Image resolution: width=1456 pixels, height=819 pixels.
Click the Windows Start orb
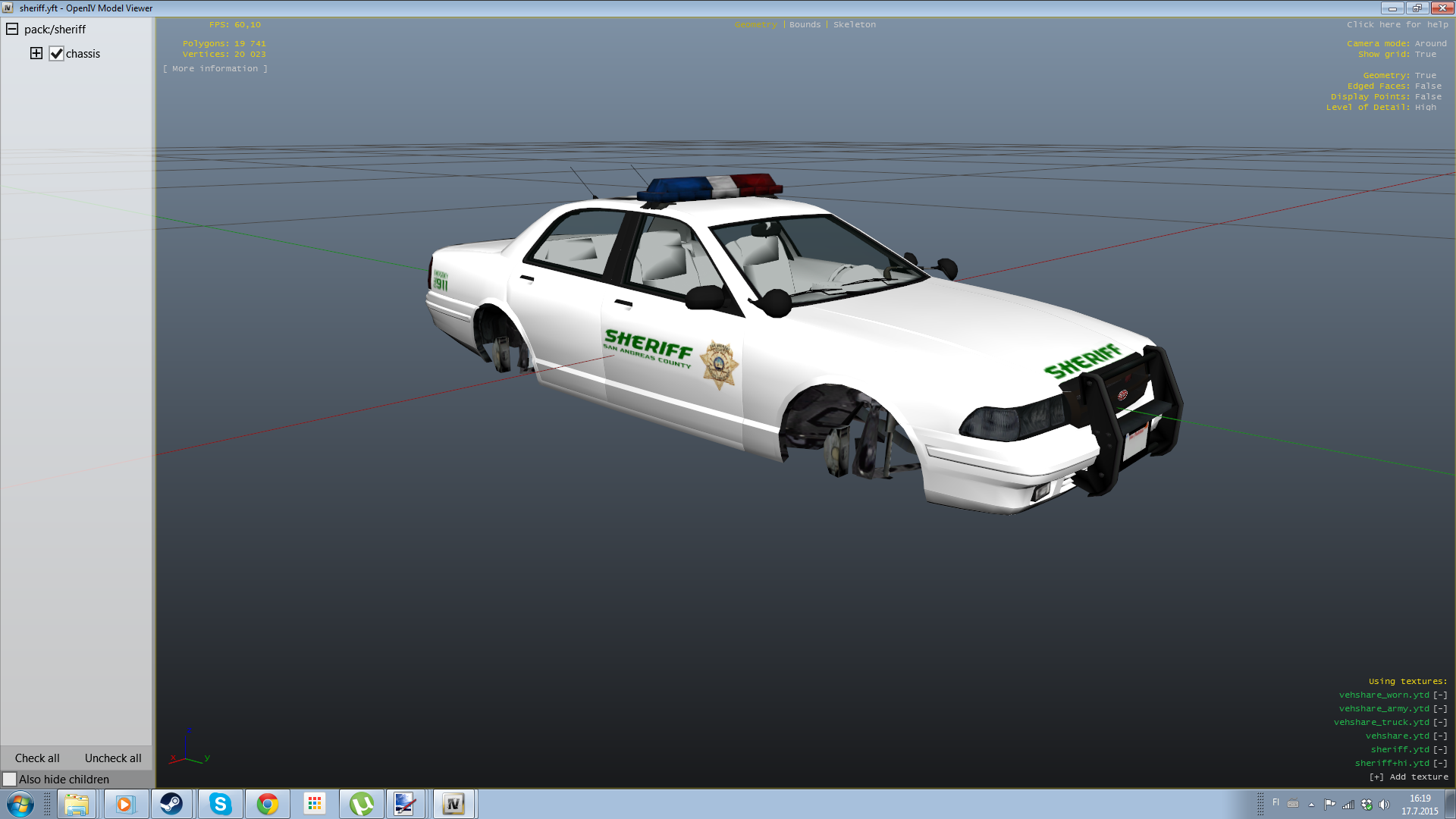tap(20, 804)
